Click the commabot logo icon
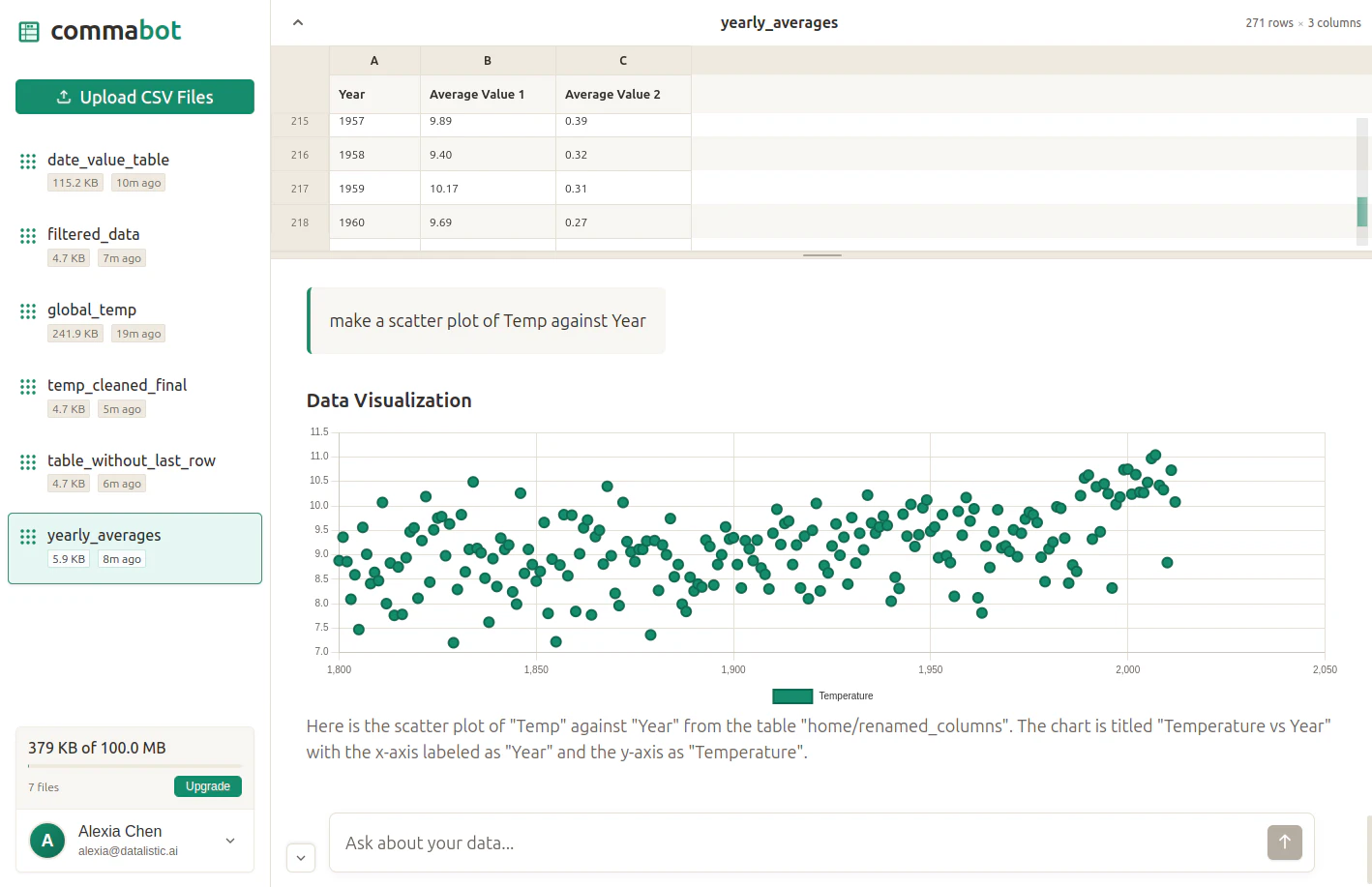The height and width of the screenshot is (887, 1372). (x=29, y=32)
